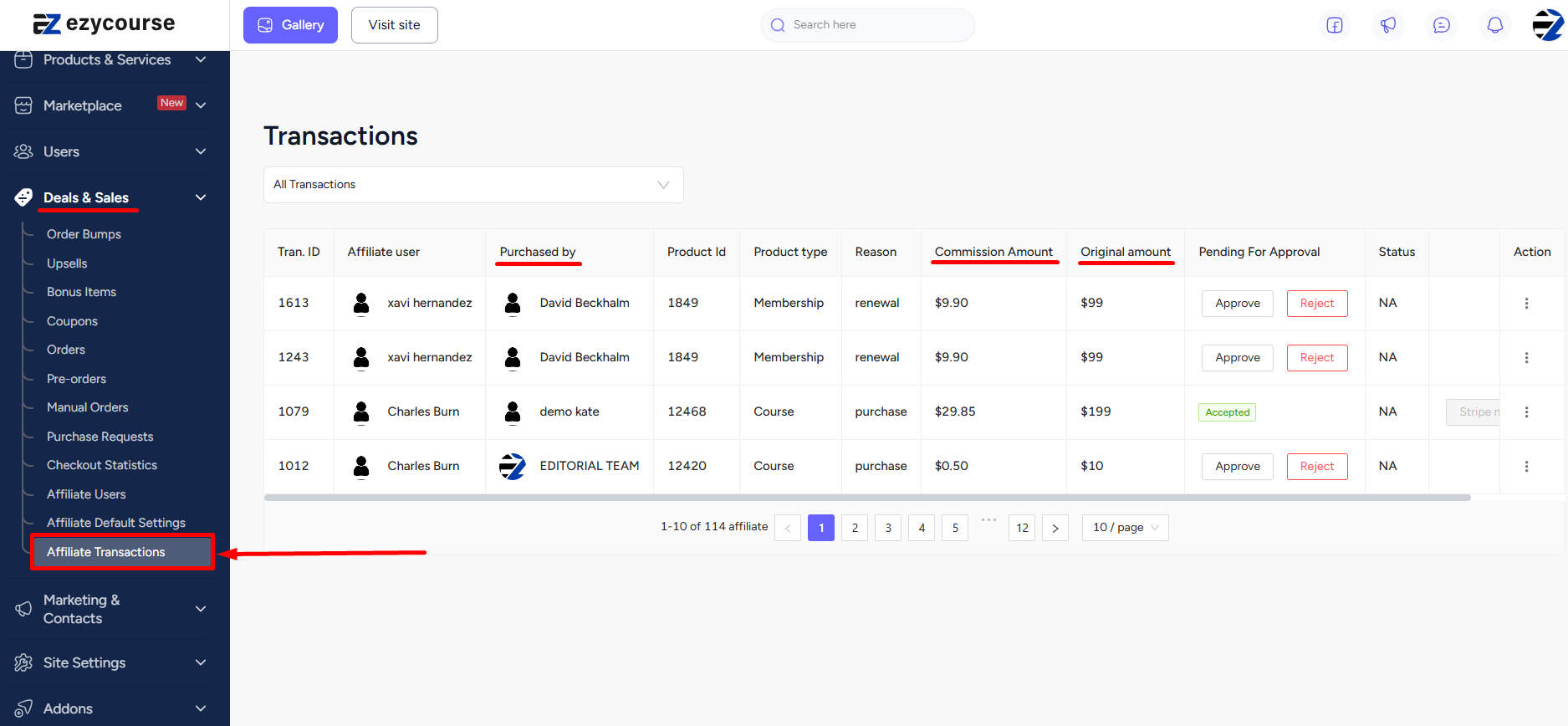The width and height of the screenshot is (1568, 726).
Task: Click David Beckhalm avatar in row 1243
Action: (x=513, y=358)
